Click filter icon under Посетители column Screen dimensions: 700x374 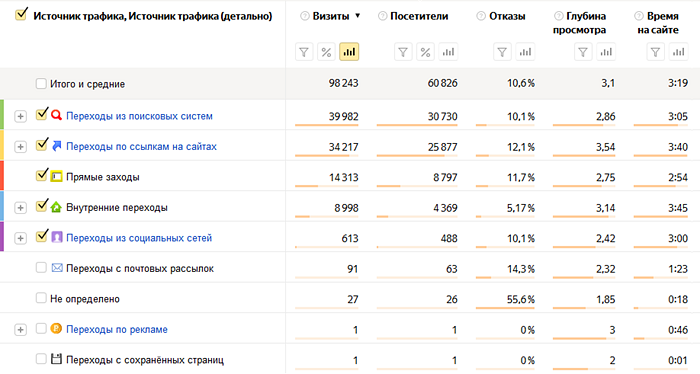click(403, 52)
